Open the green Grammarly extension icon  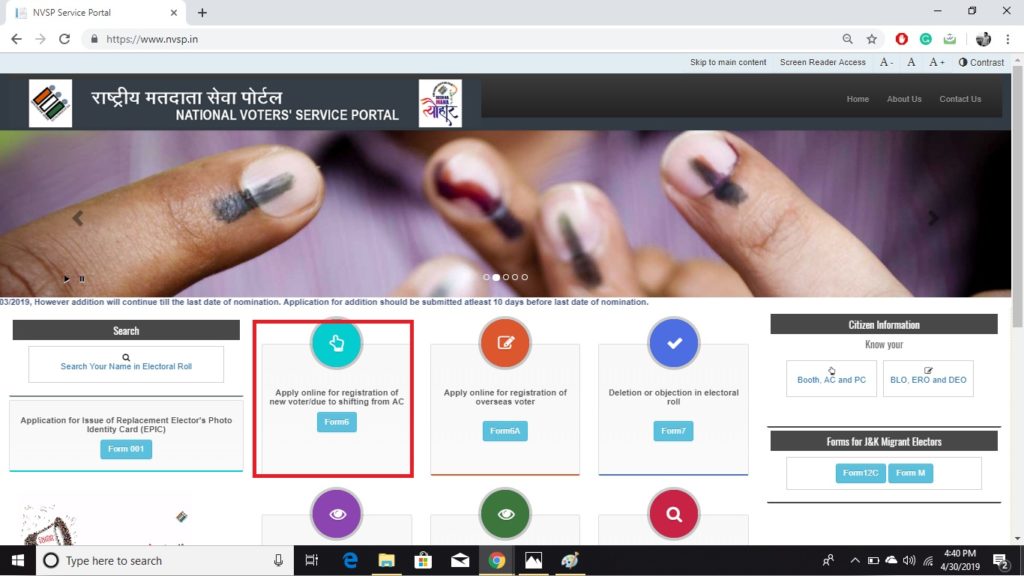click(x=925, y=39)
